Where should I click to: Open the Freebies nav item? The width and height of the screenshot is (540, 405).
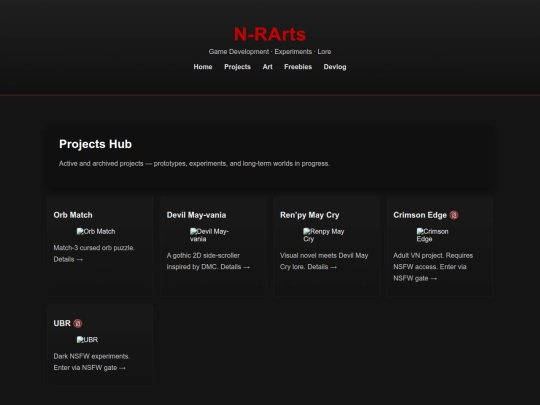click(298, 67)
